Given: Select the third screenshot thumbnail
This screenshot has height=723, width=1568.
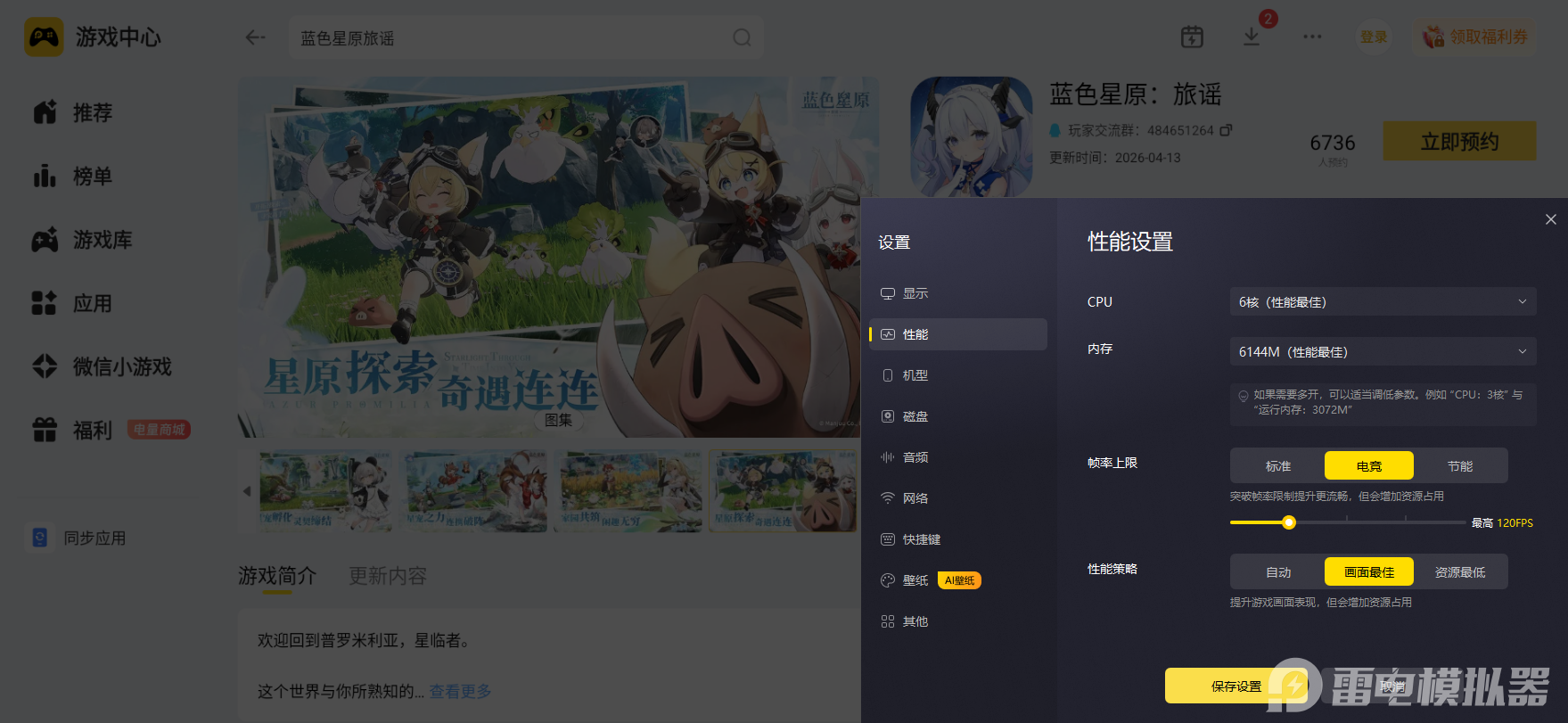Looking at the screenshot, I should [628, 491].
